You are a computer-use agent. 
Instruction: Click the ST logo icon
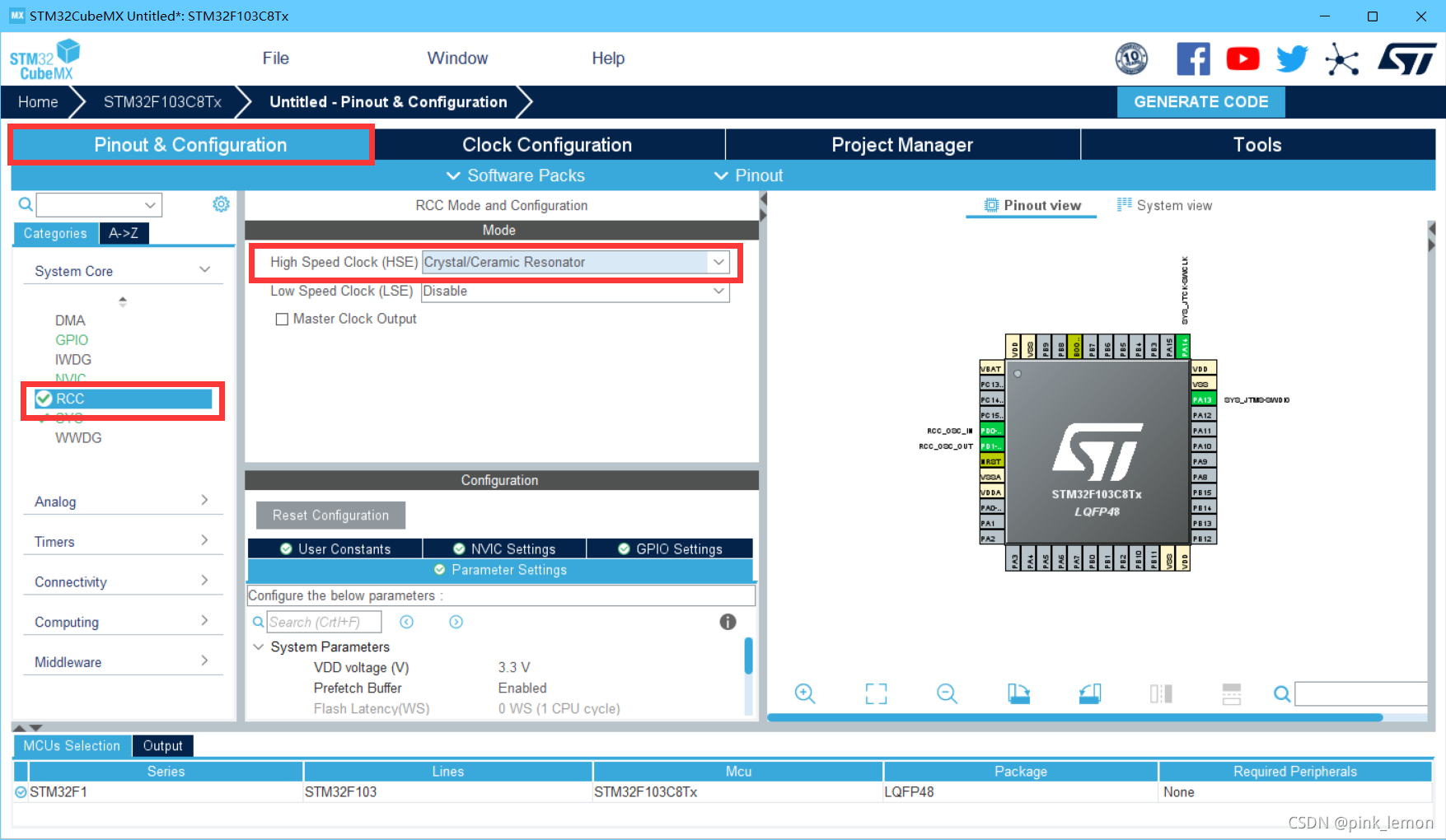(1407, 59)
